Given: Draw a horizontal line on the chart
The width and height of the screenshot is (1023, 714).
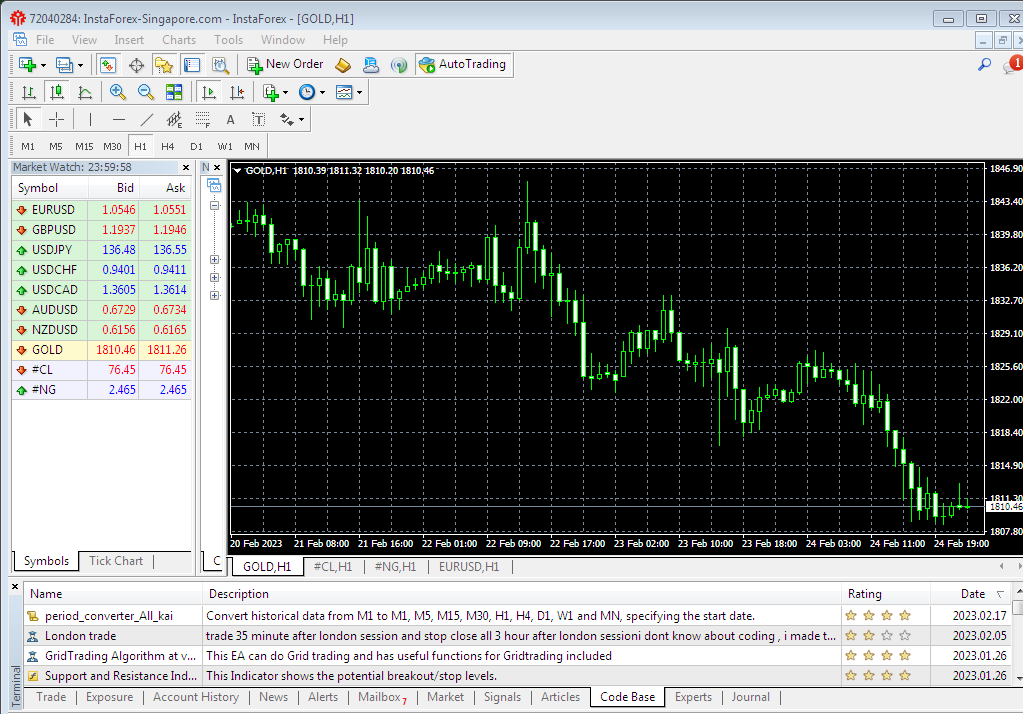Looking at the screenshot, I should [x=119, y=119].
